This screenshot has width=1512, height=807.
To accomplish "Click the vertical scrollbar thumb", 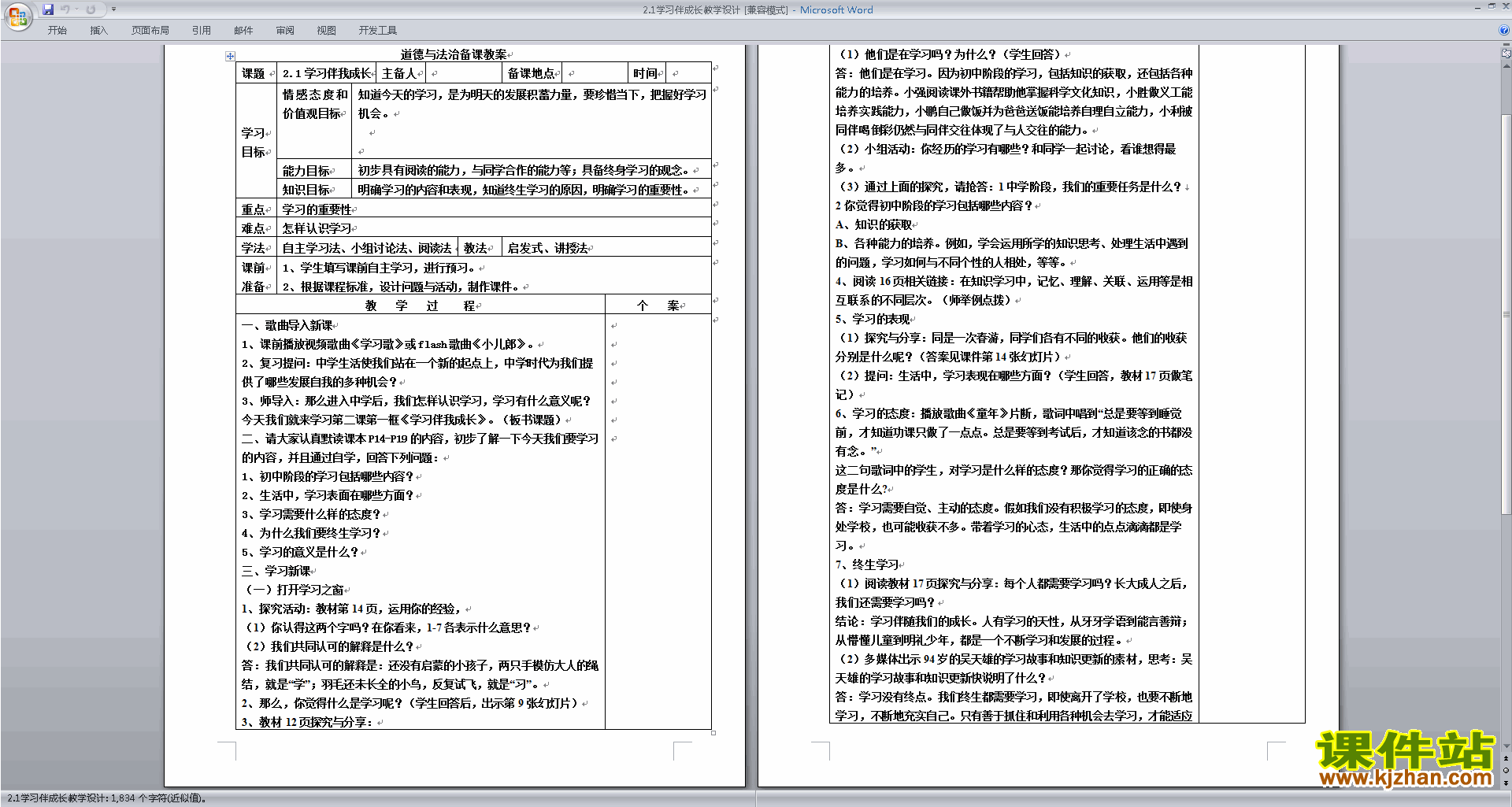I will [1506, 313].
